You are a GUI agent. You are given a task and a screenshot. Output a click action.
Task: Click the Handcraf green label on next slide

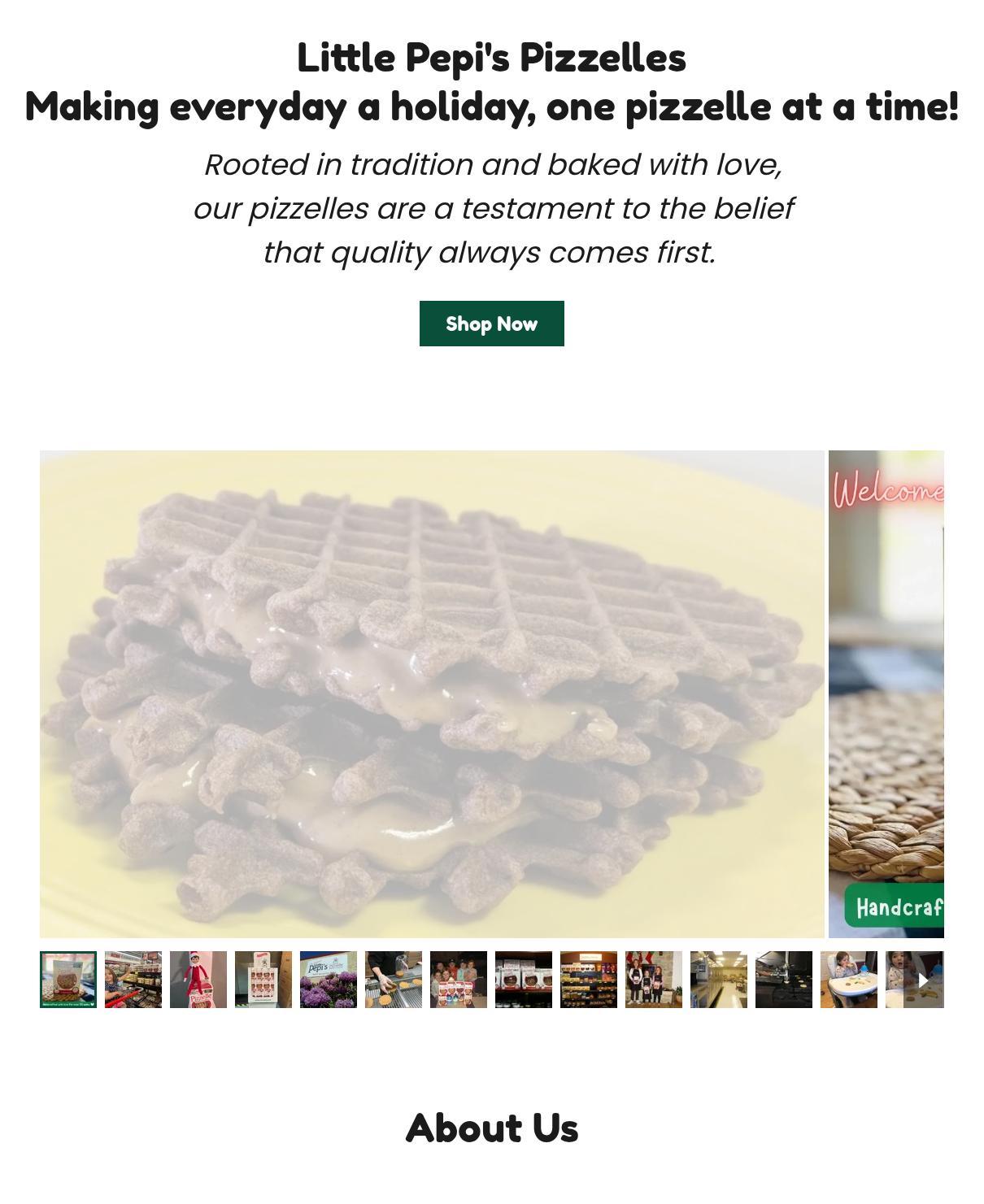click(x=895, y=906)
